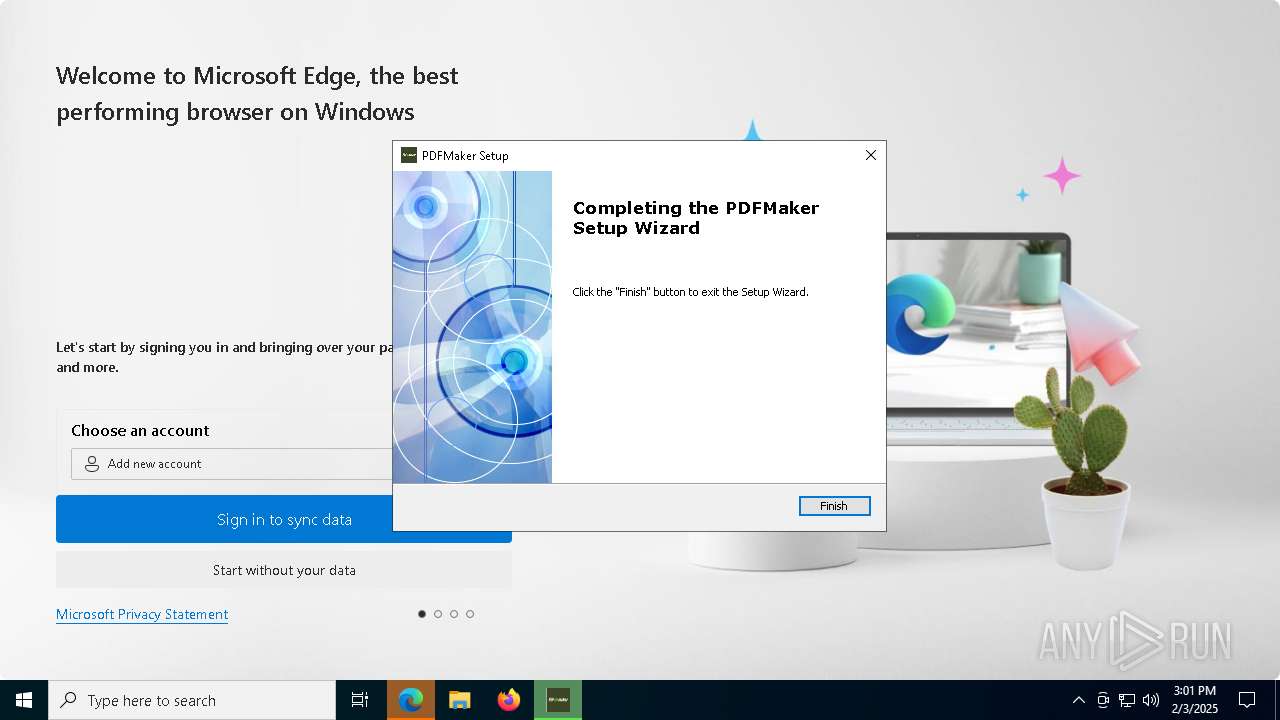Select the first page indicator dot

click(x=422, y=614)
